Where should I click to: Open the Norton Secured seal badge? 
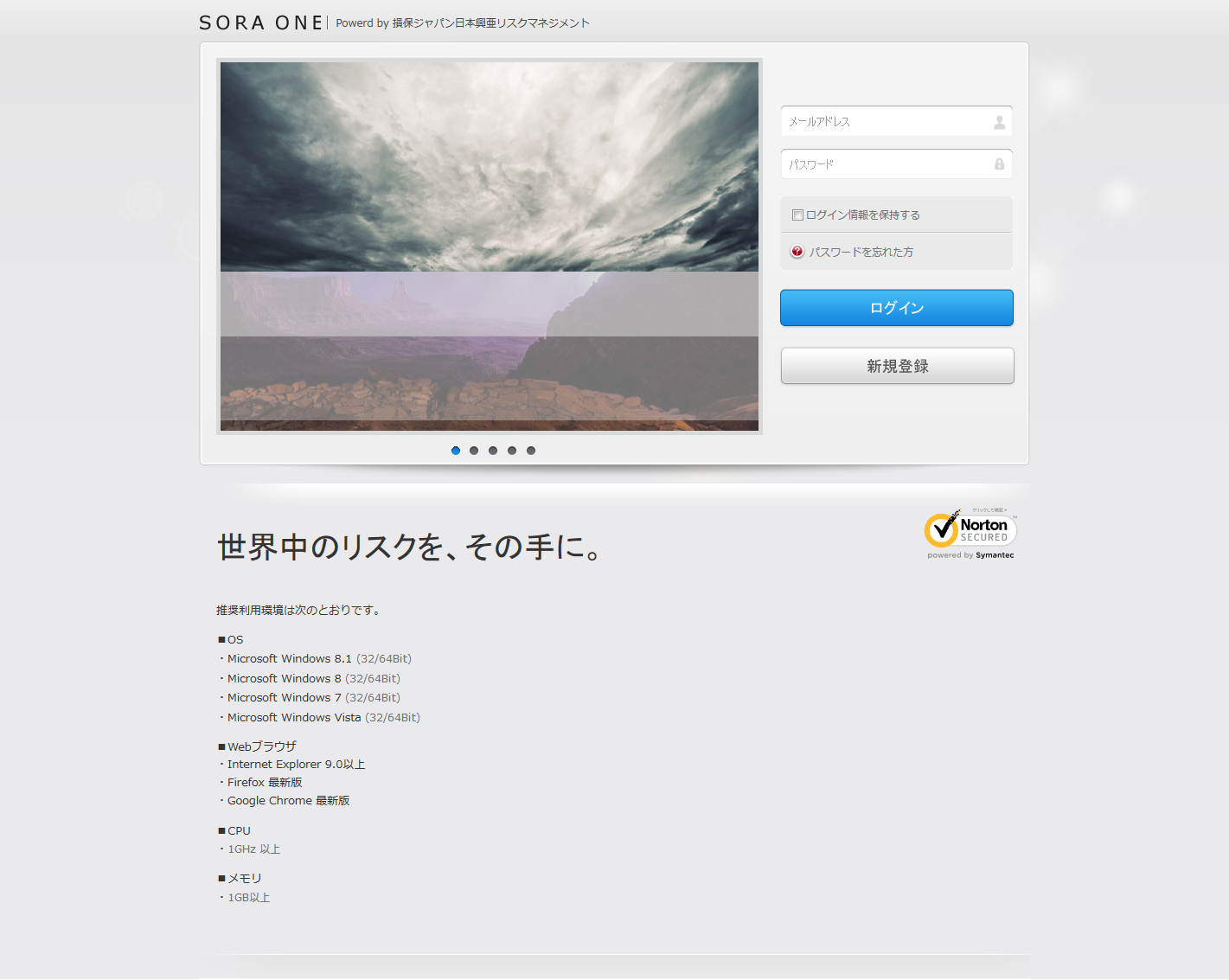[970, 535]
